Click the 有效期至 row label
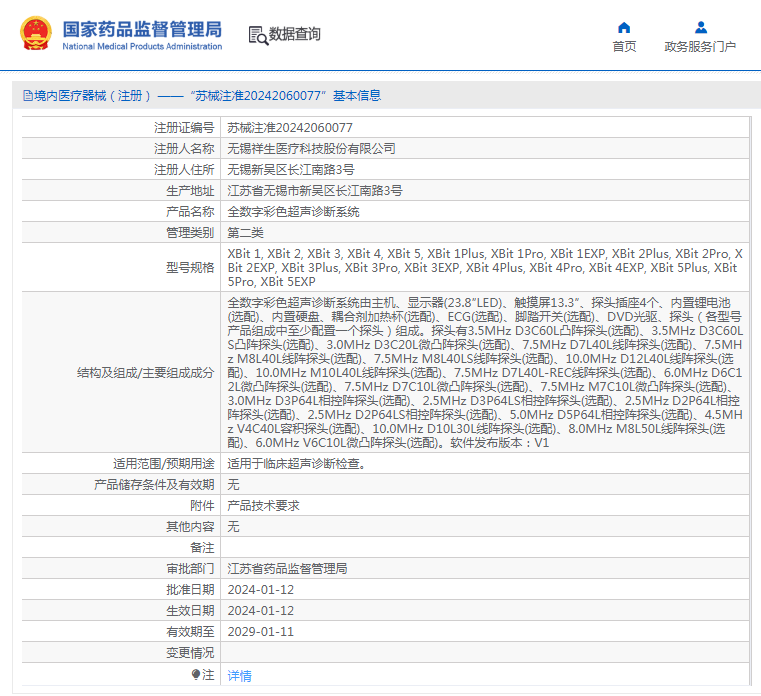The height and width of the screenshot is (696, 761). tap(190, 631)
